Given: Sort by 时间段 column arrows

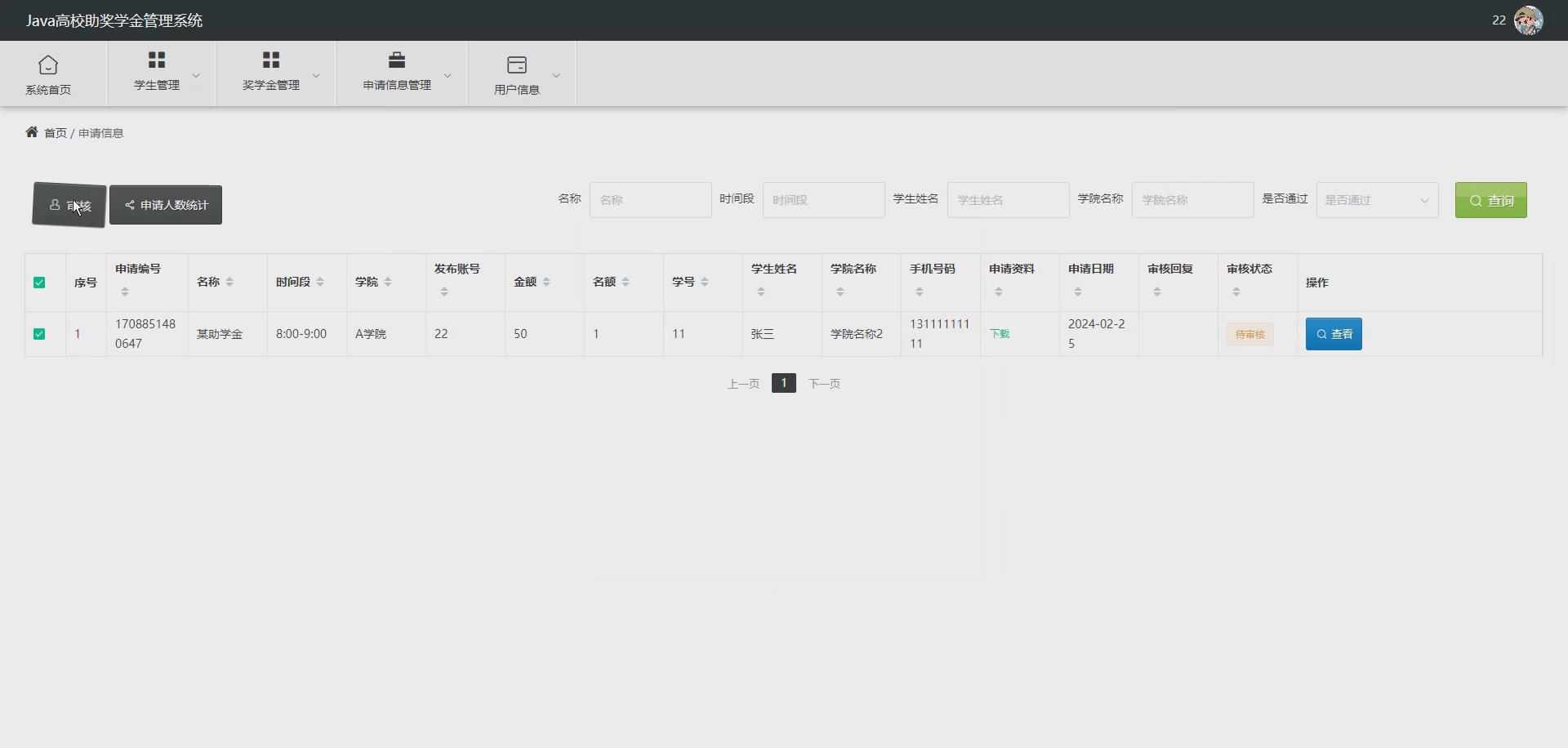Looking at the screenshot, I should pos(320,282).
